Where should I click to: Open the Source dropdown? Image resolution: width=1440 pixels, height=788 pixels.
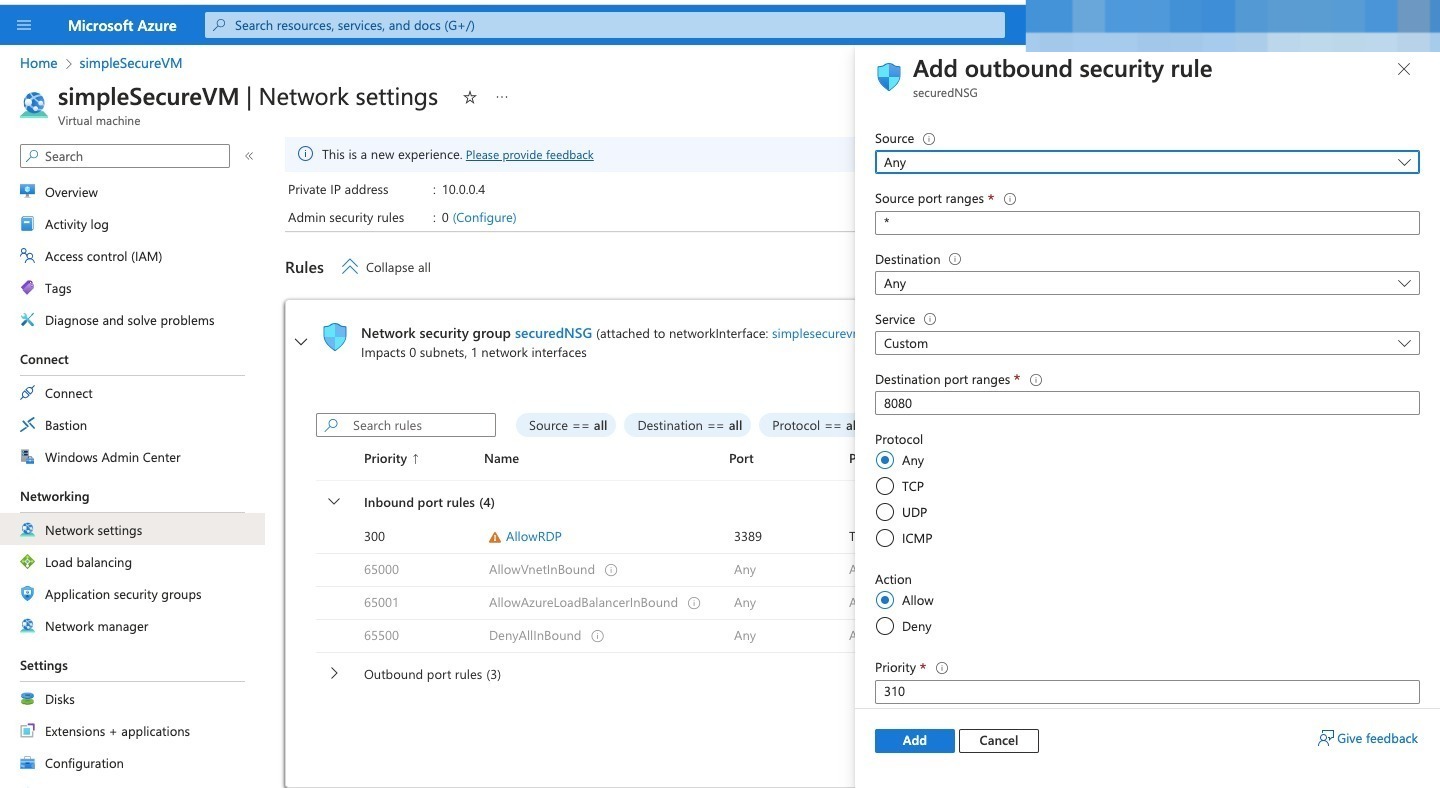(1147, 162)
